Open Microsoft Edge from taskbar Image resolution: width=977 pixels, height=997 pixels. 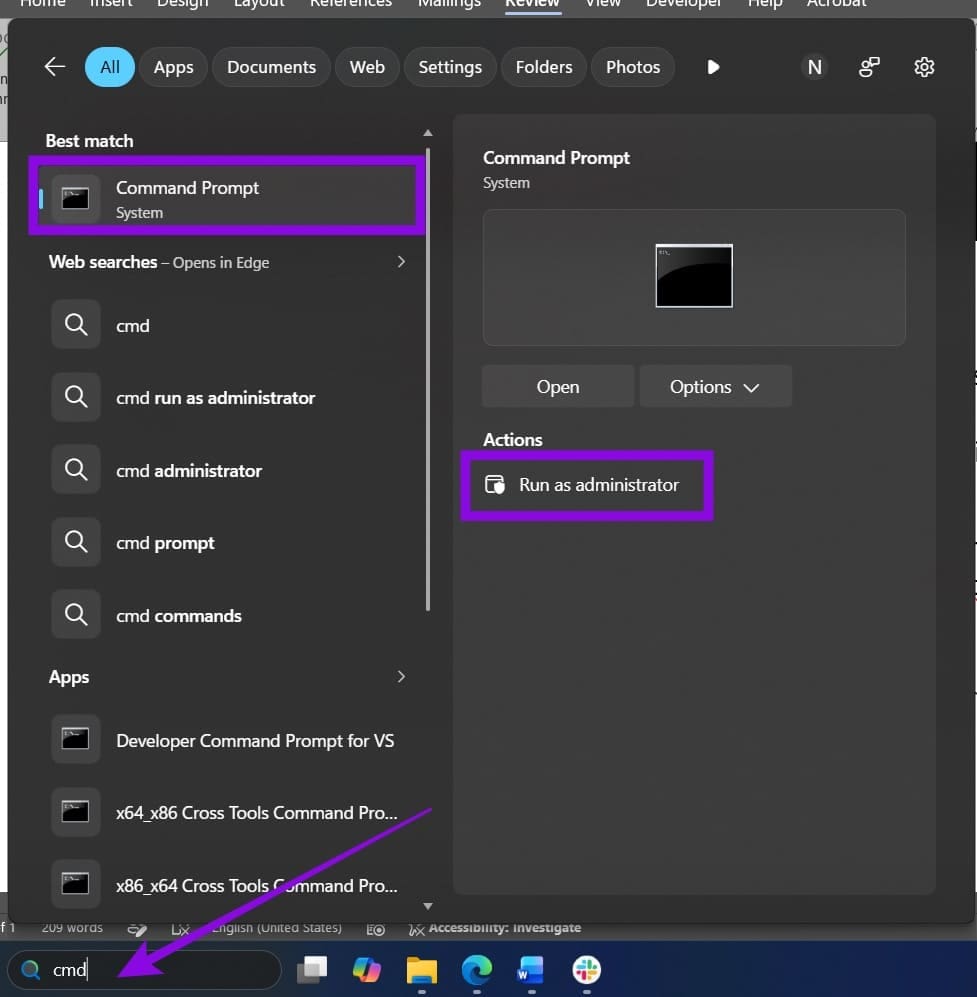pyautogui.click(x=477, y=970)
